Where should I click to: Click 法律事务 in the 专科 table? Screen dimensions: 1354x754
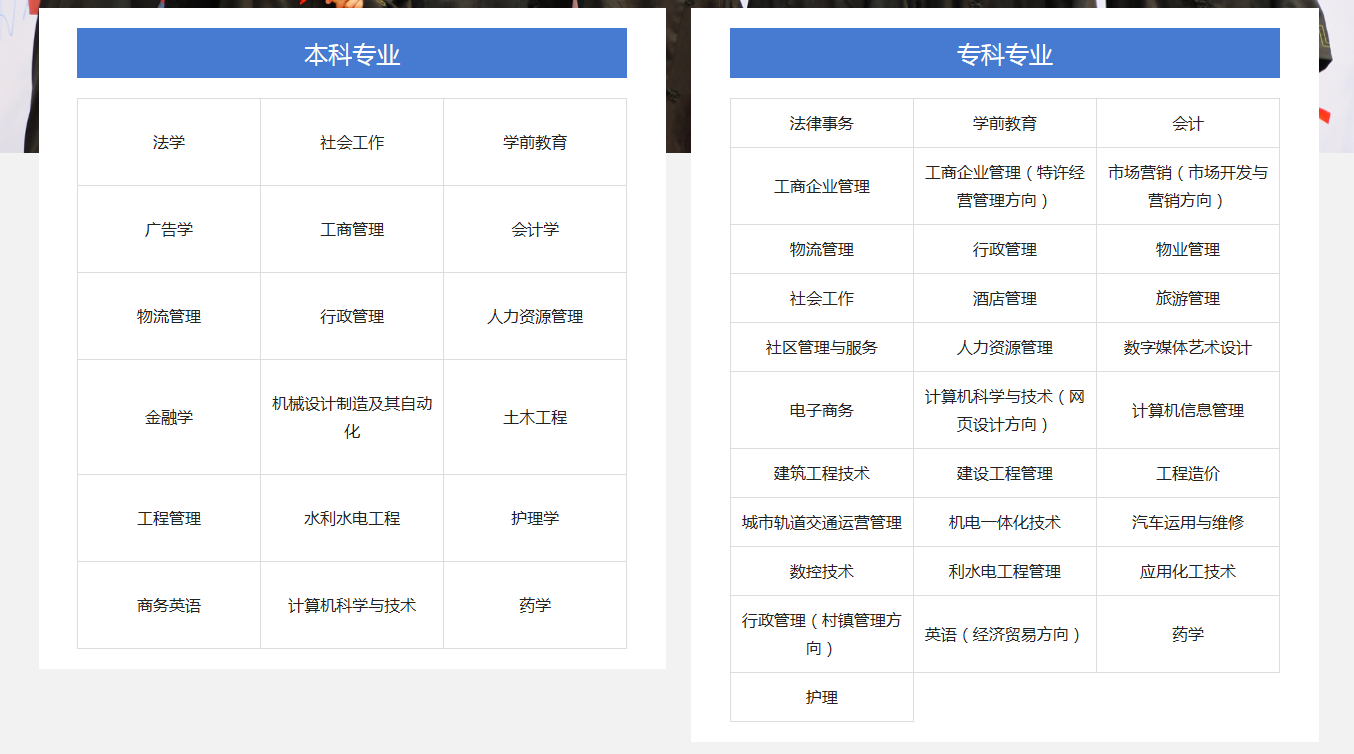[822, 124]
